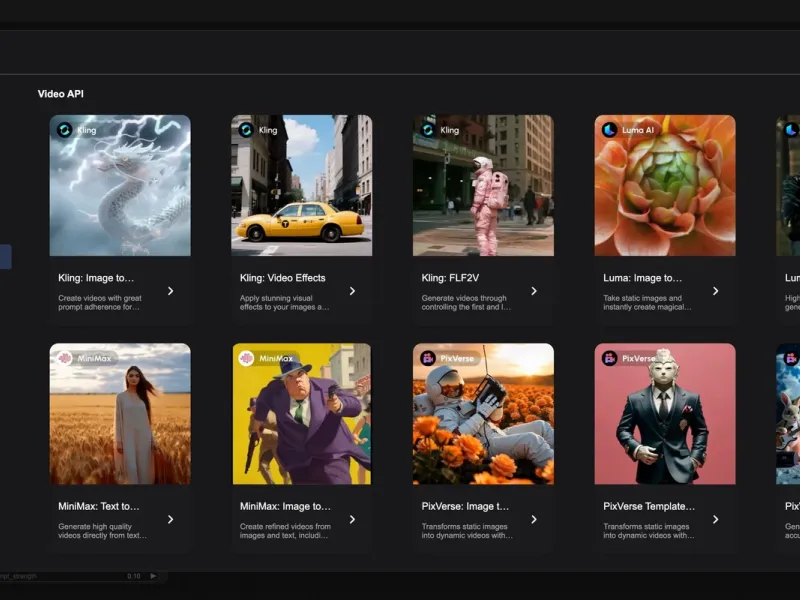
Task: Click the 0.10 strength value field
Action: point(134,576)
